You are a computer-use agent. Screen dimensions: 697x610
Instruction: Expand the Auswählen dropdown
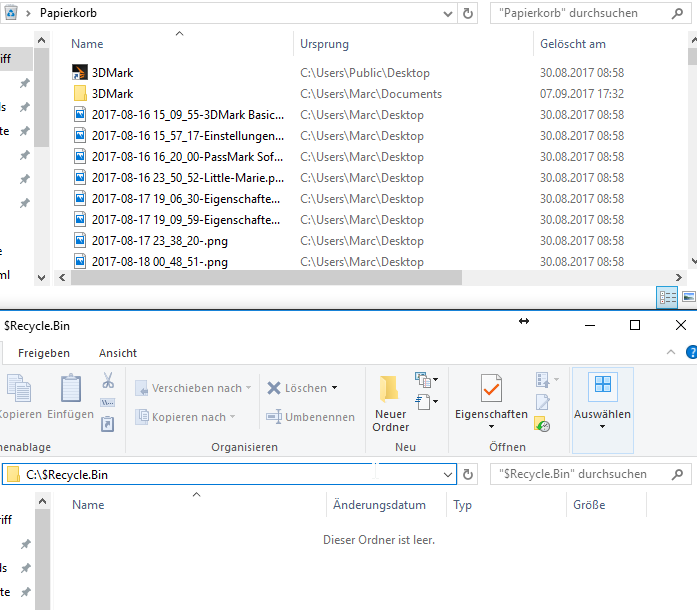tap(602, 427)
